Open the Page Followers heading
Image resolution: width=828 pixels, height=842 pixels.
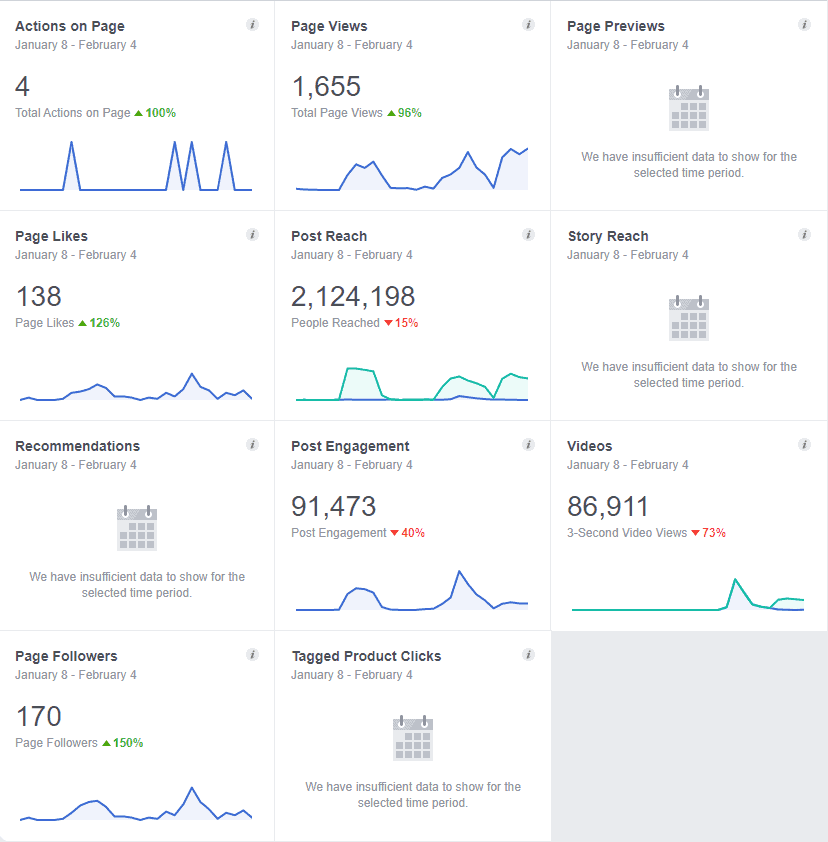(66, 656)
